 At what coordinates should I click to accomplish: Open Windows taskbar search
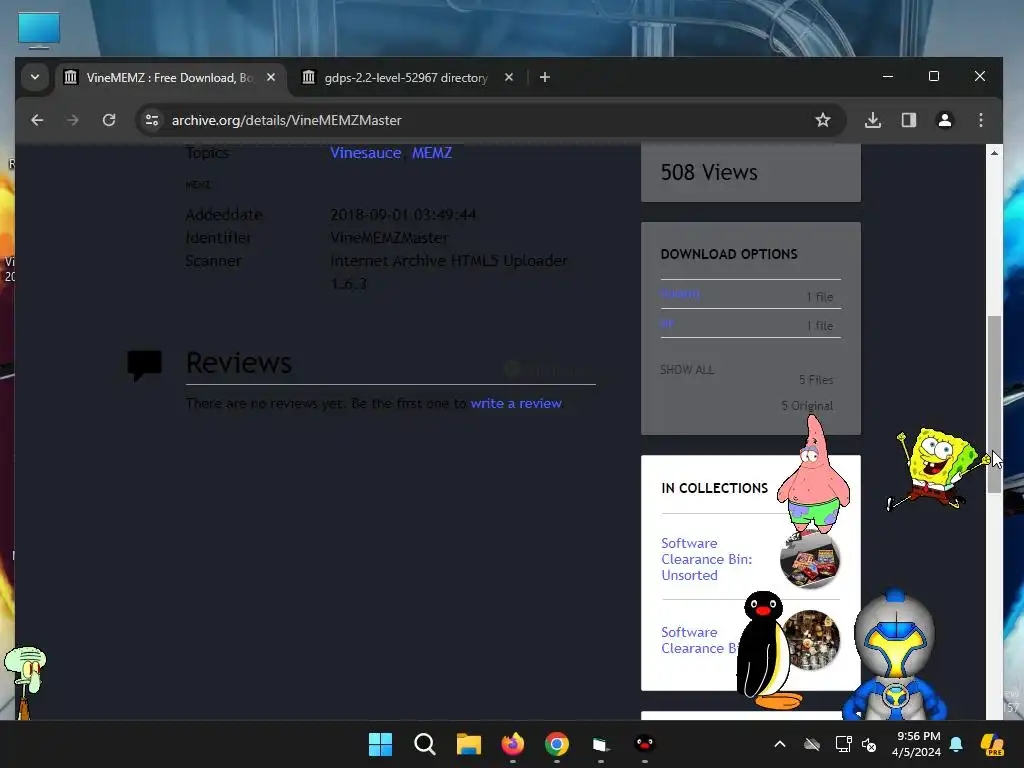point(424,744)
